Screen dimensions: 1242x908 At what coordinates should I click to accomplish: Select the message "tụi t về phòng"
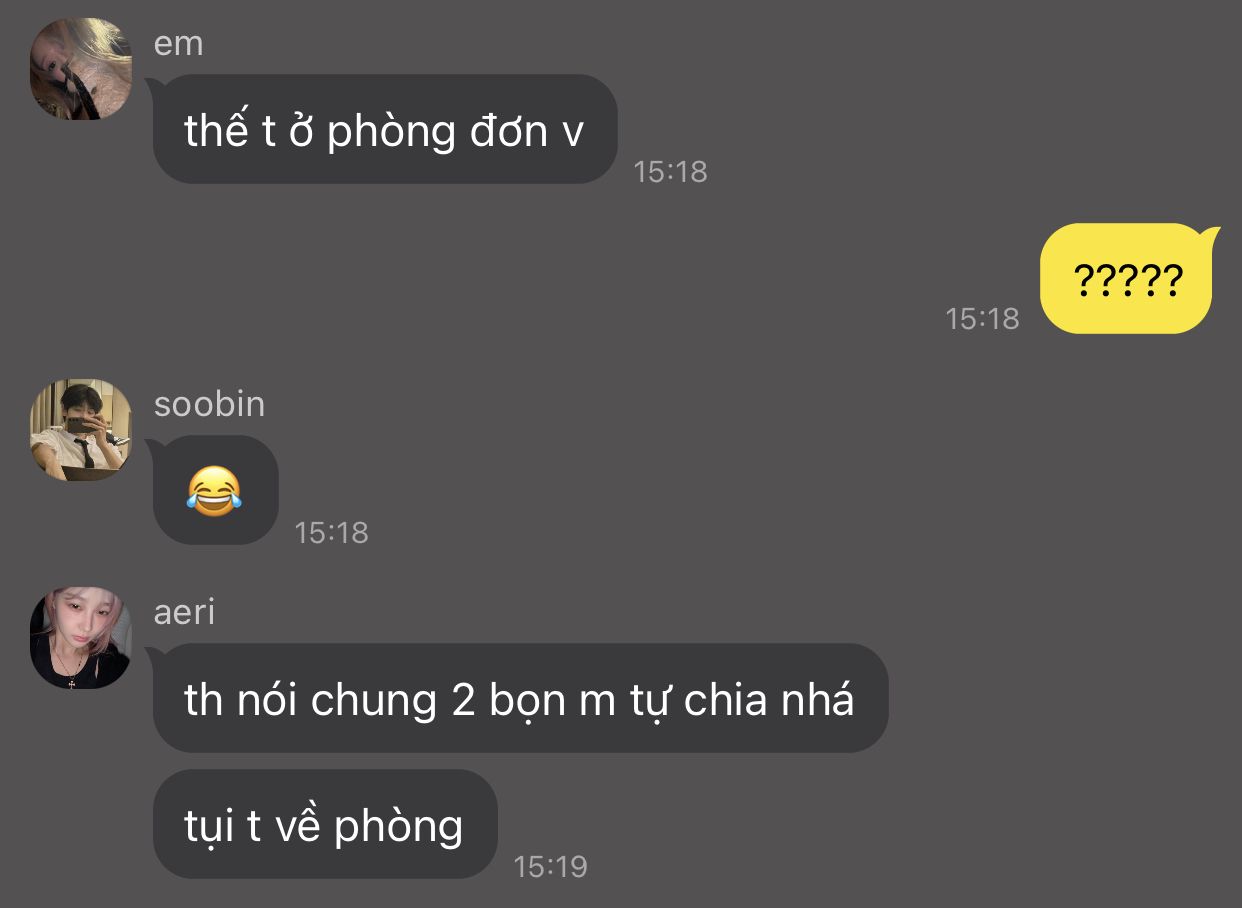point(325,824)
